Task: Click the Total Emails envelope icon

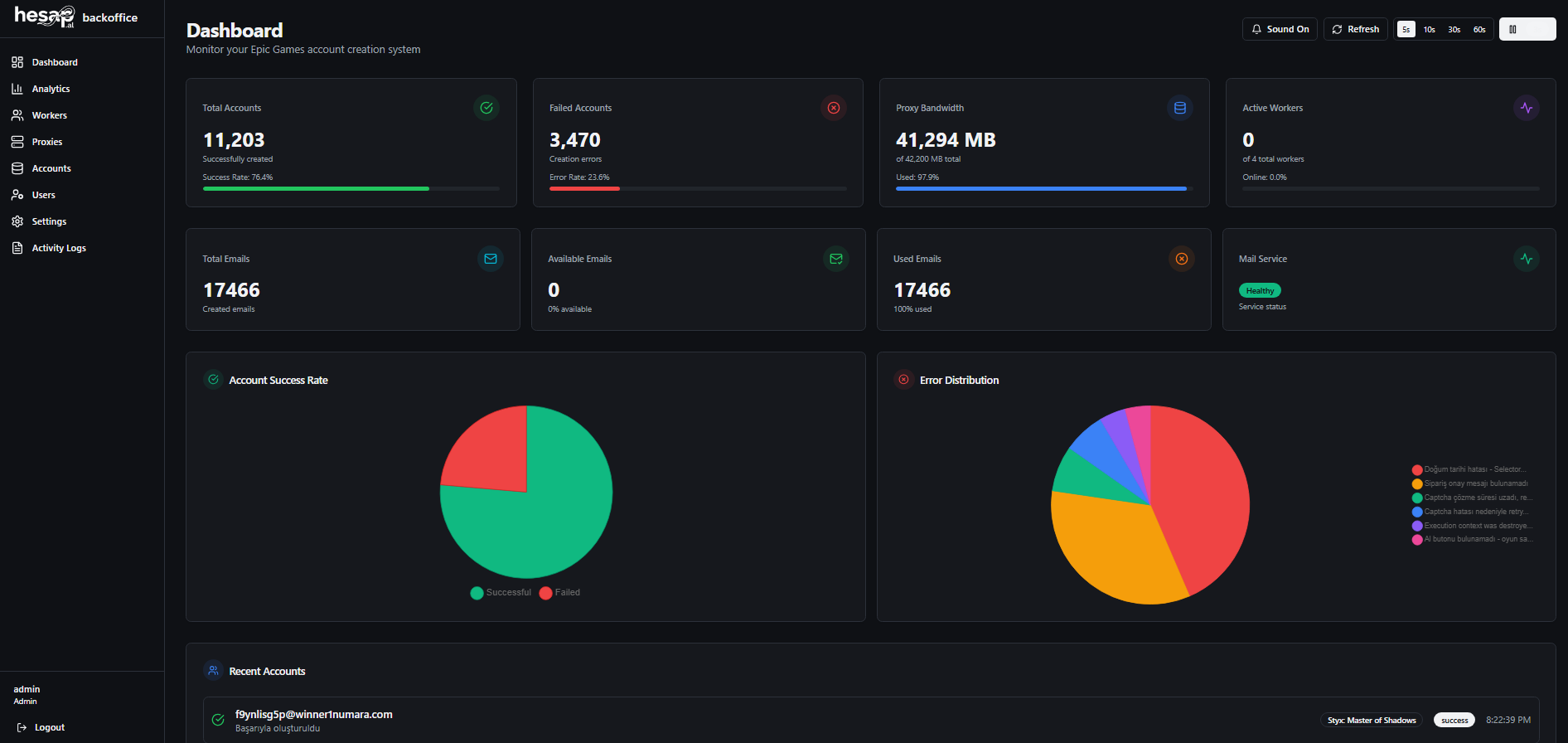Action: pos(491,259)
